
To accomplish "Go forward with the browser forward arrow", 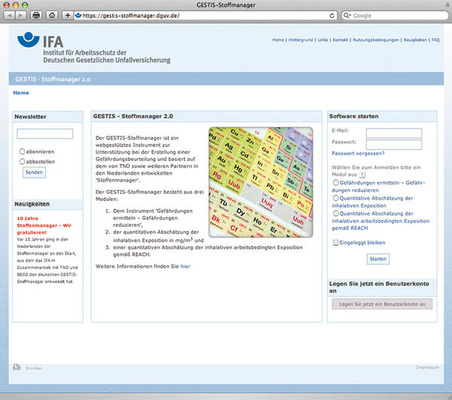I will [21, 15].
